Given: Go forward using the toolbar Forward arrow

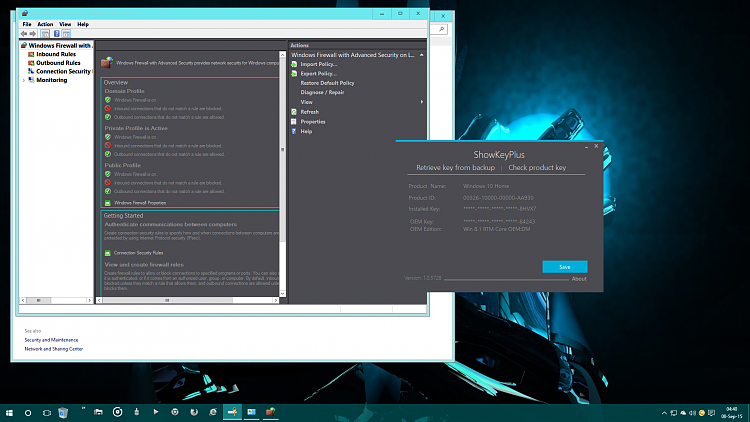Looking at the screenshot, I should click(33, 33).
